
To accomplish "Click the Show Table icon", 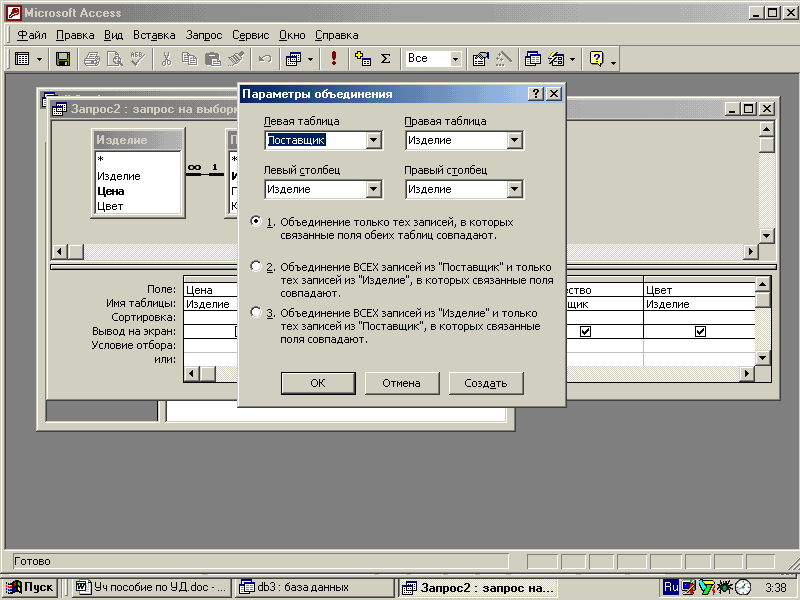I will [363, 59].
